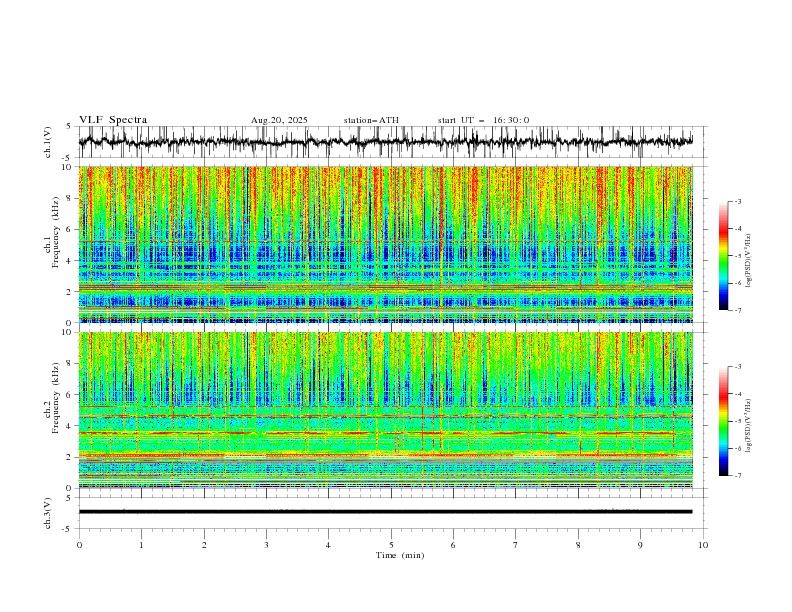The height and width of the screenshot is (612, 792).
Task: Click the ch.2 PSD color bar
Action: tap(723, 421)
